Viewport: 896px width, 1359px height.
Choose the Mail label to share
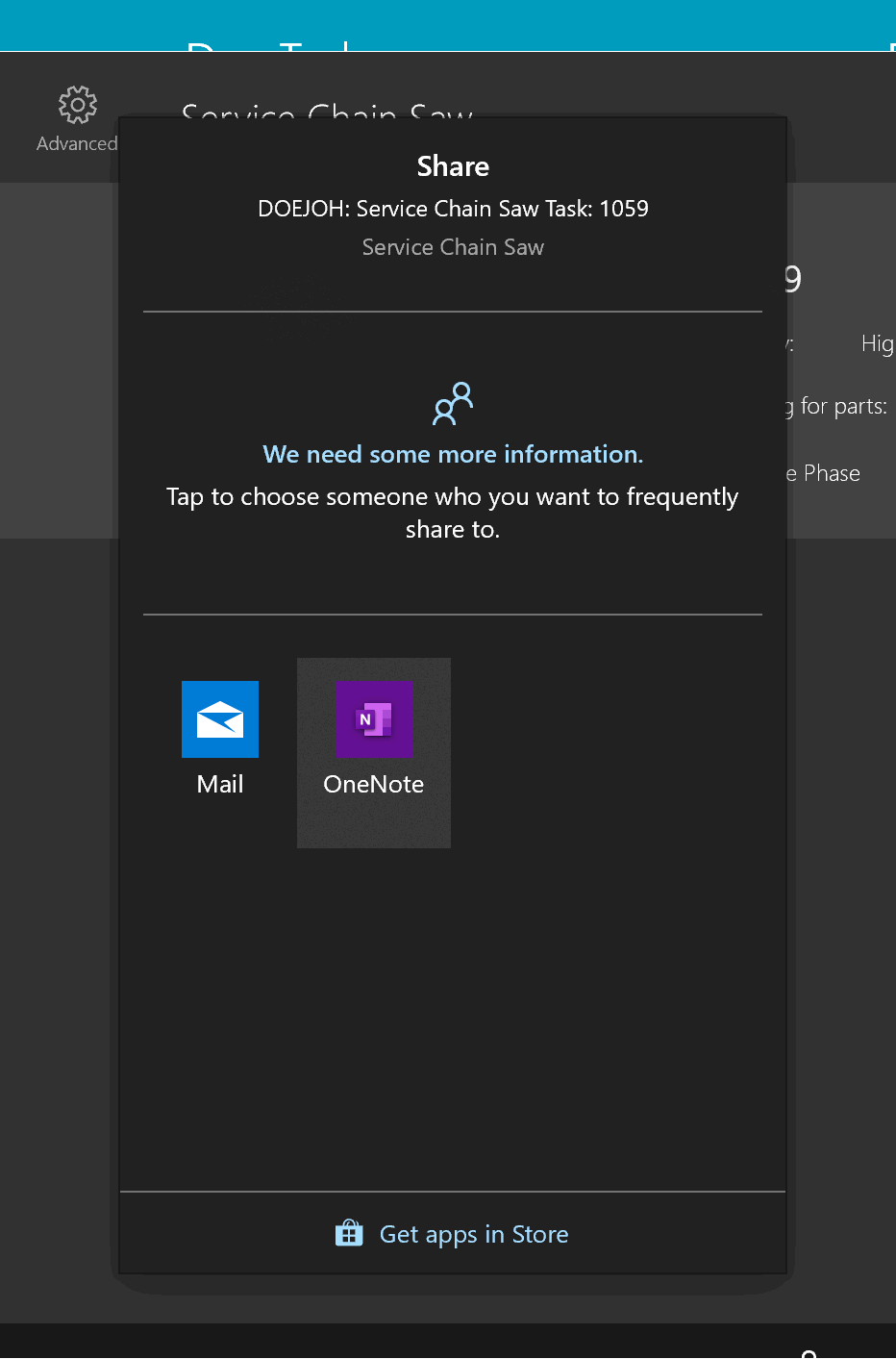pos(220,784)
